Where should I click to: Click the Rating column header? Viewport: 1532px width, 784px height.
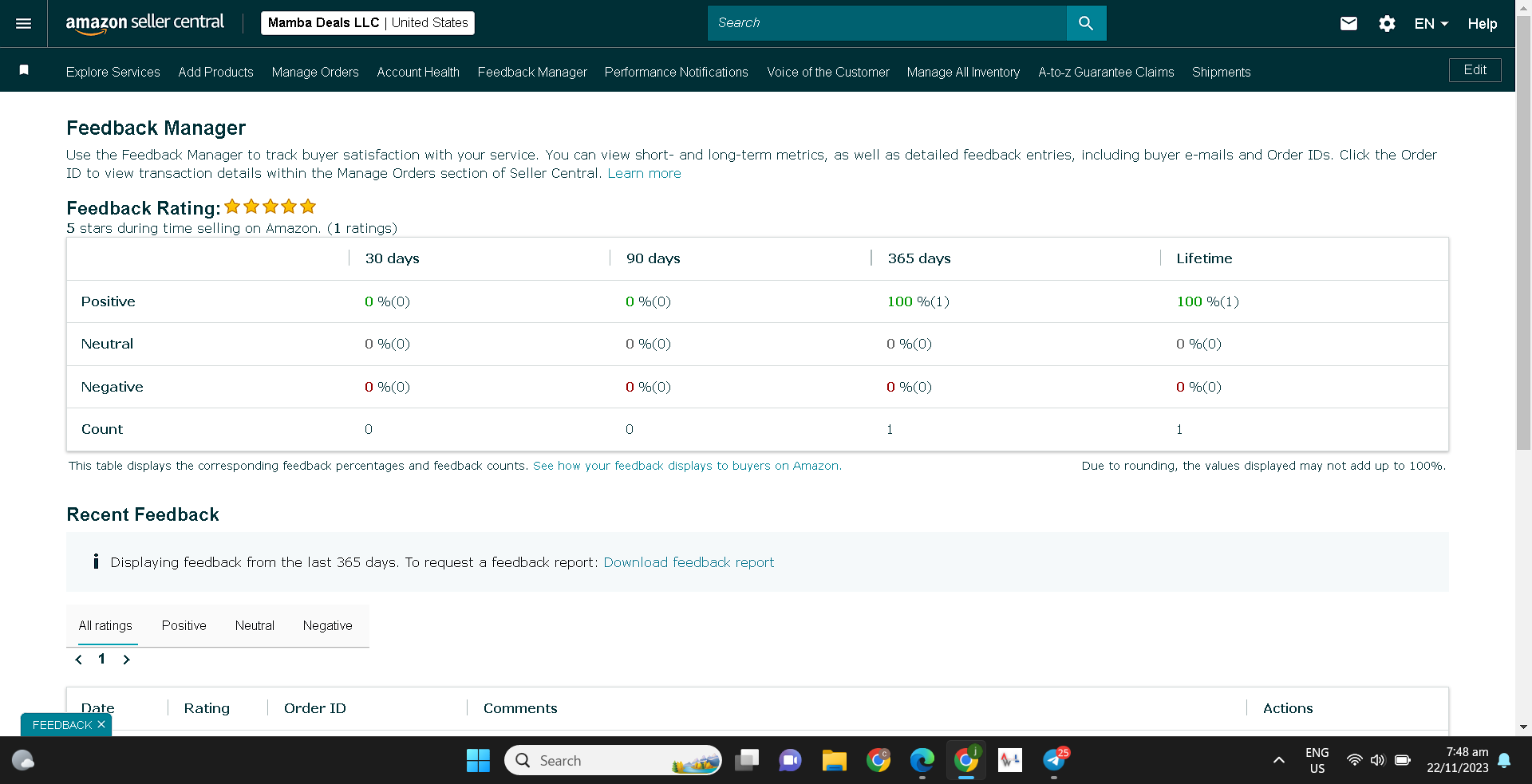click(x=207, y=708)
